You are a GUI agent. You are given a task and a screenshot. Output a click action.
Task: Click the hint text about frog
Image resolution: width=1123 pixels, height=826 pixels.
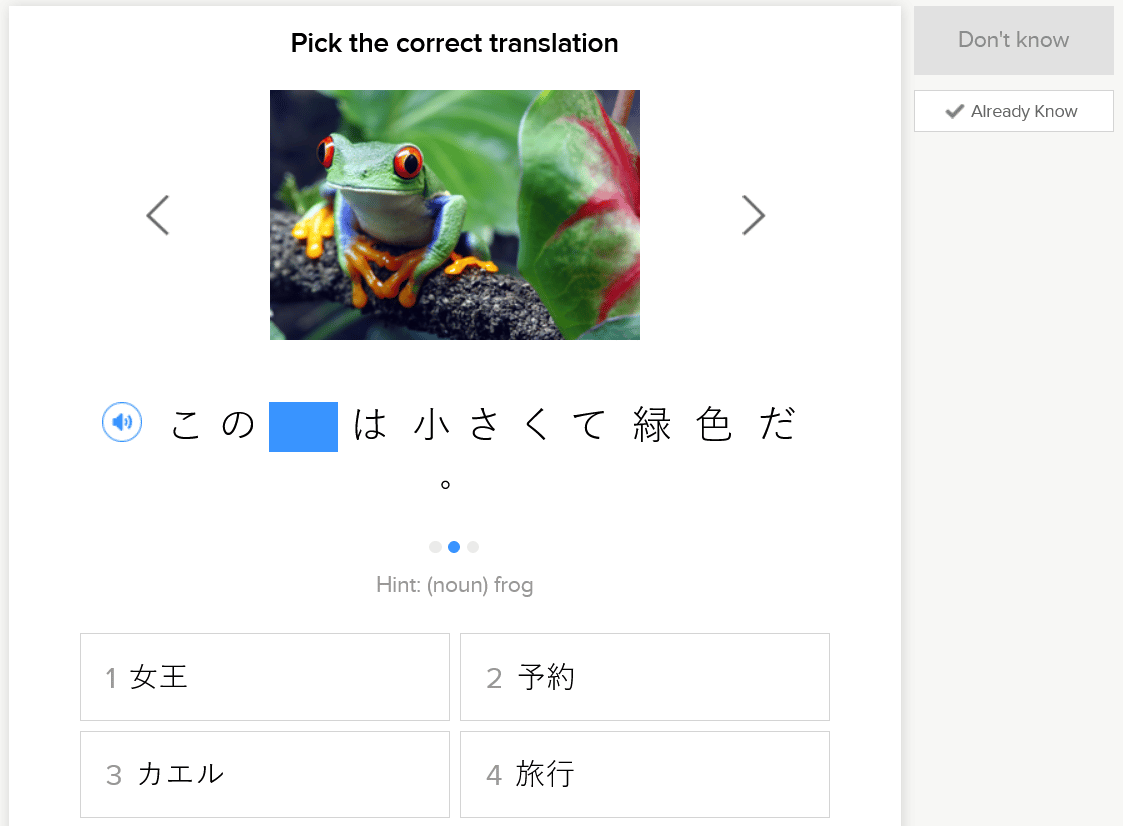455,585
